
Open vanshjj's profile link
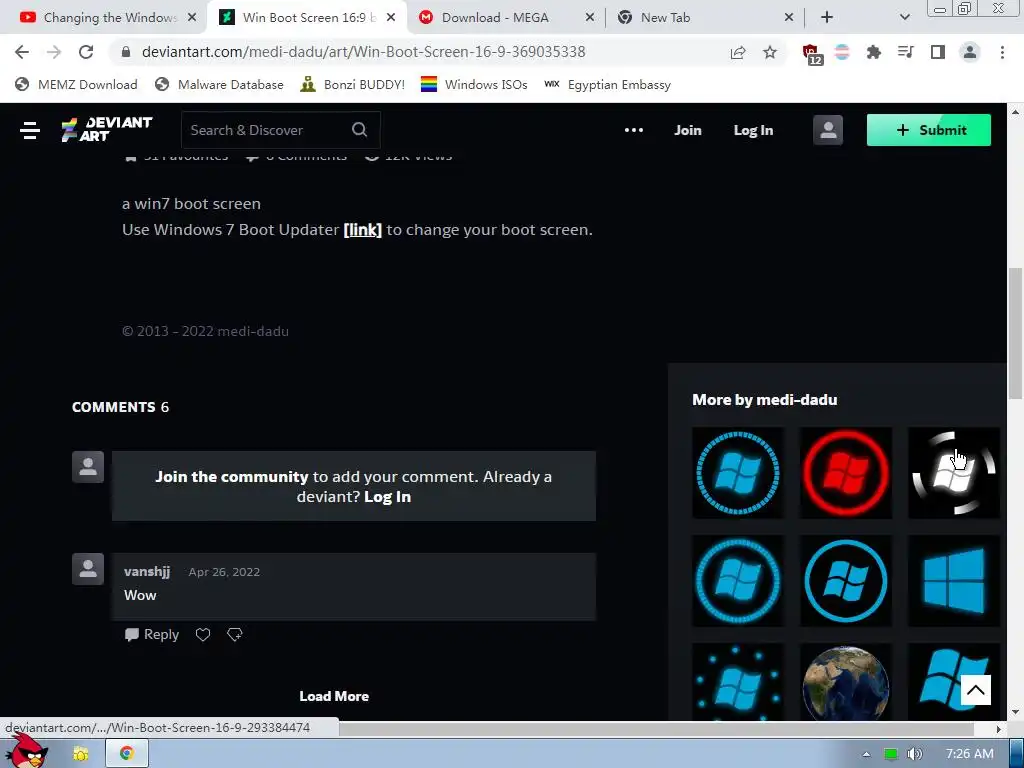click(147, 571)
